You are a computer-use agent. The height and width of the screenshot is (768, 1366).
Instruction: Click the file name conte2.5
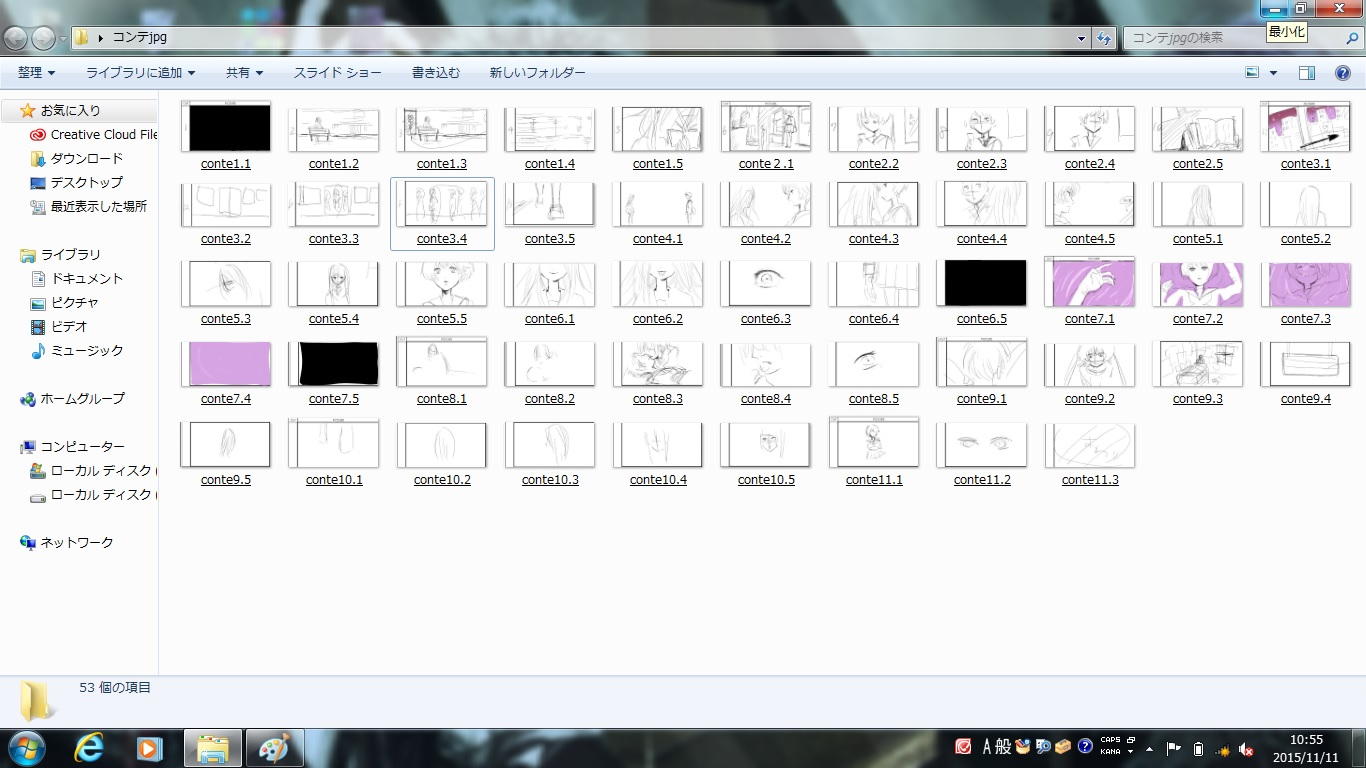coord(1198,164)
